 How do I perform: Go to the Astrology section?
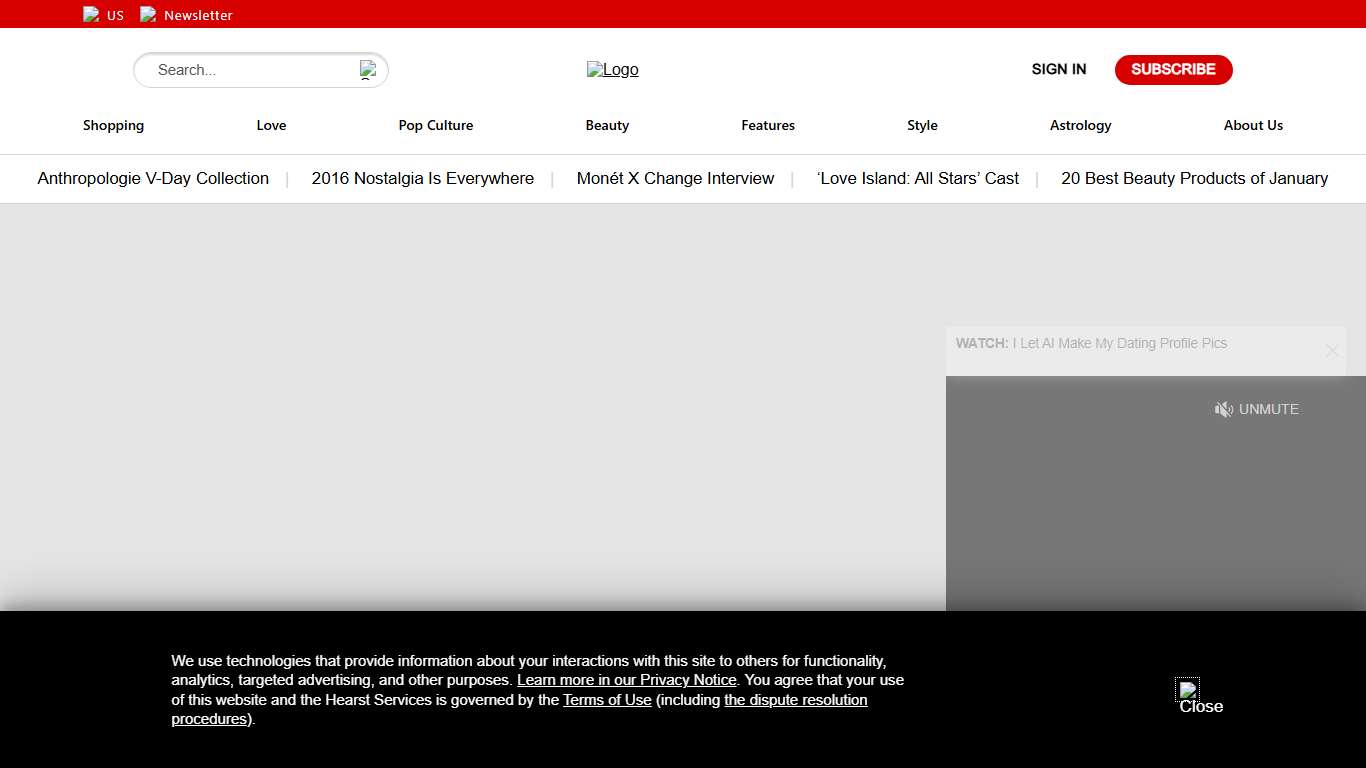[1080, 125]
